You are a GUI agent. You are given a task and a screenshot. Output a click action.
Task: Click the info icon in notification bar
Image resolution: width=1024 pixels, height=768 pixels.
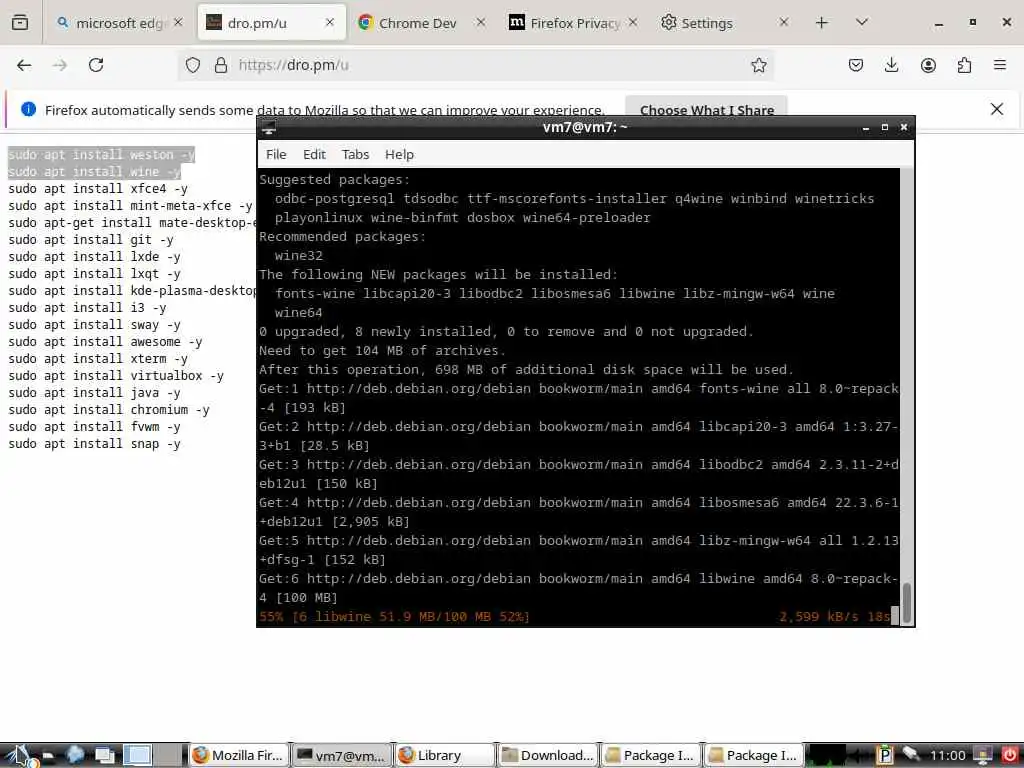tap(28, 109)
